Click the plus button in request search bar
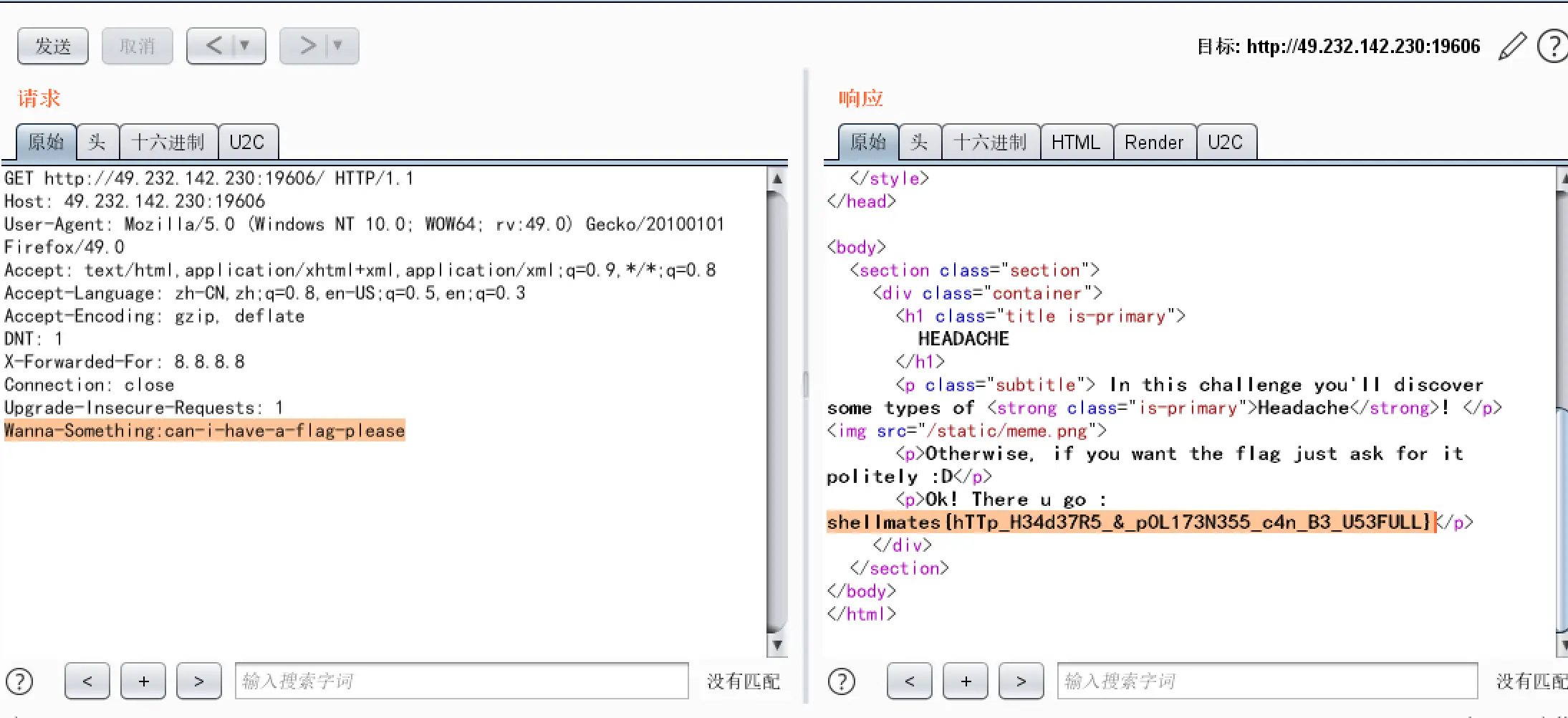This screenshot has height=718, width=1568. [x=143, y=681]
